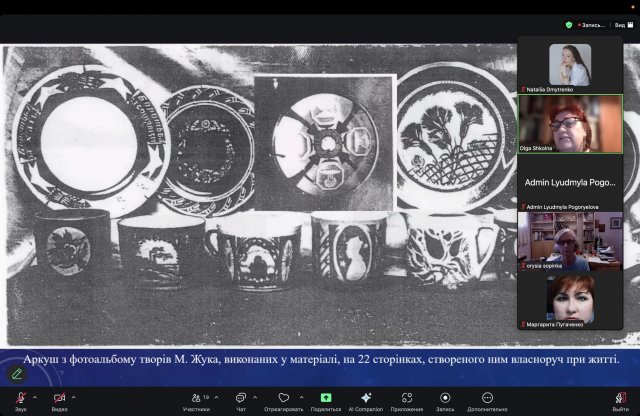640x416 pixels.
Task: Select Nataliia Dmytrenko's participant tile
Action: [x=570, y=66]
